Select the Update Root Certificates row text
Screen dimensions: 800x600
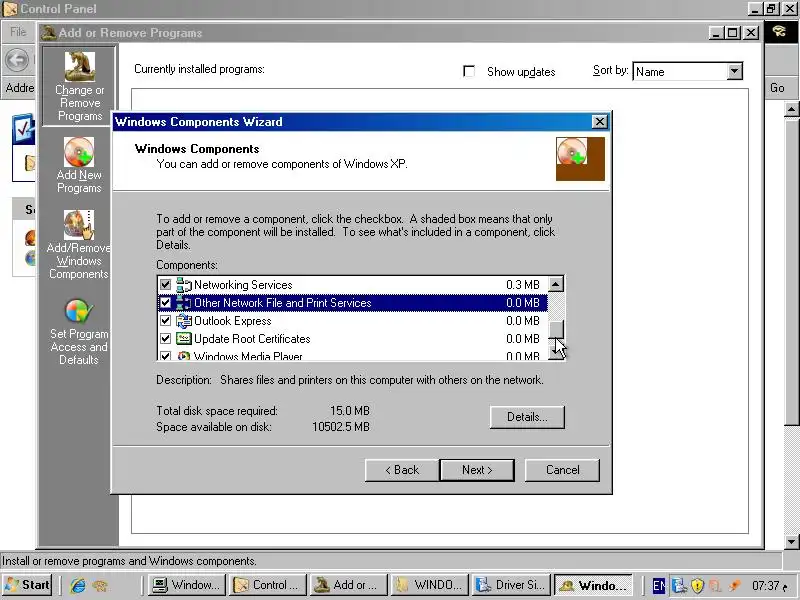click(252, 339)
